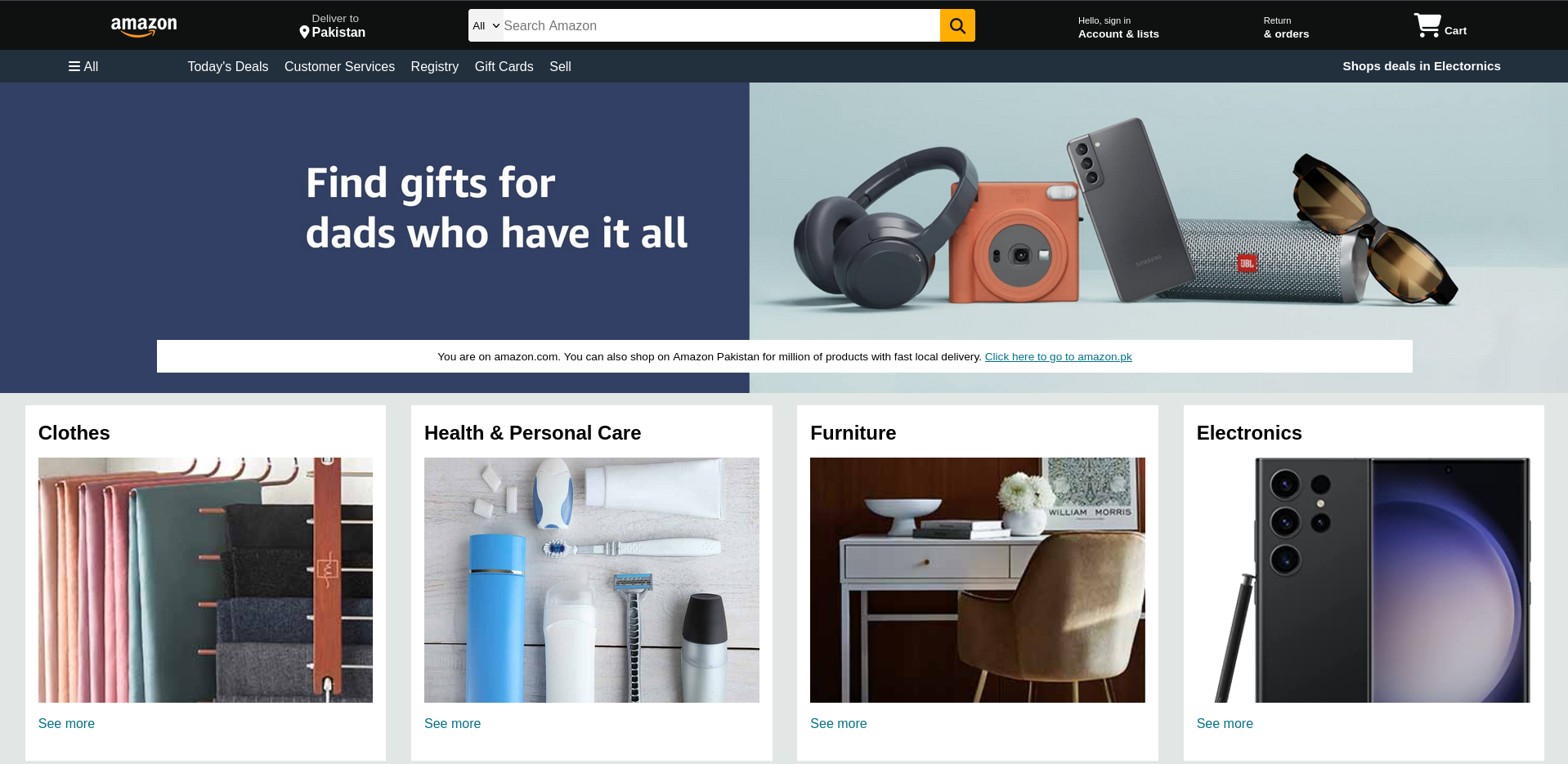Open Return & orders
The height and width of the screenshot is (764, 1568).
click(1286, 28)
